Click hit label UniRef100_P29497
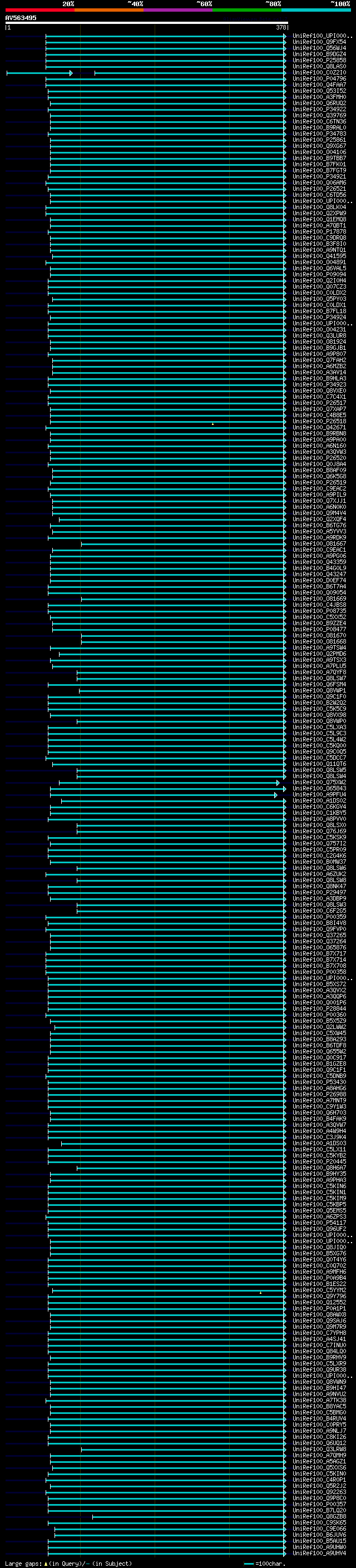The width and height of the screenshot is (356, 1568). [x=319, y=892]
